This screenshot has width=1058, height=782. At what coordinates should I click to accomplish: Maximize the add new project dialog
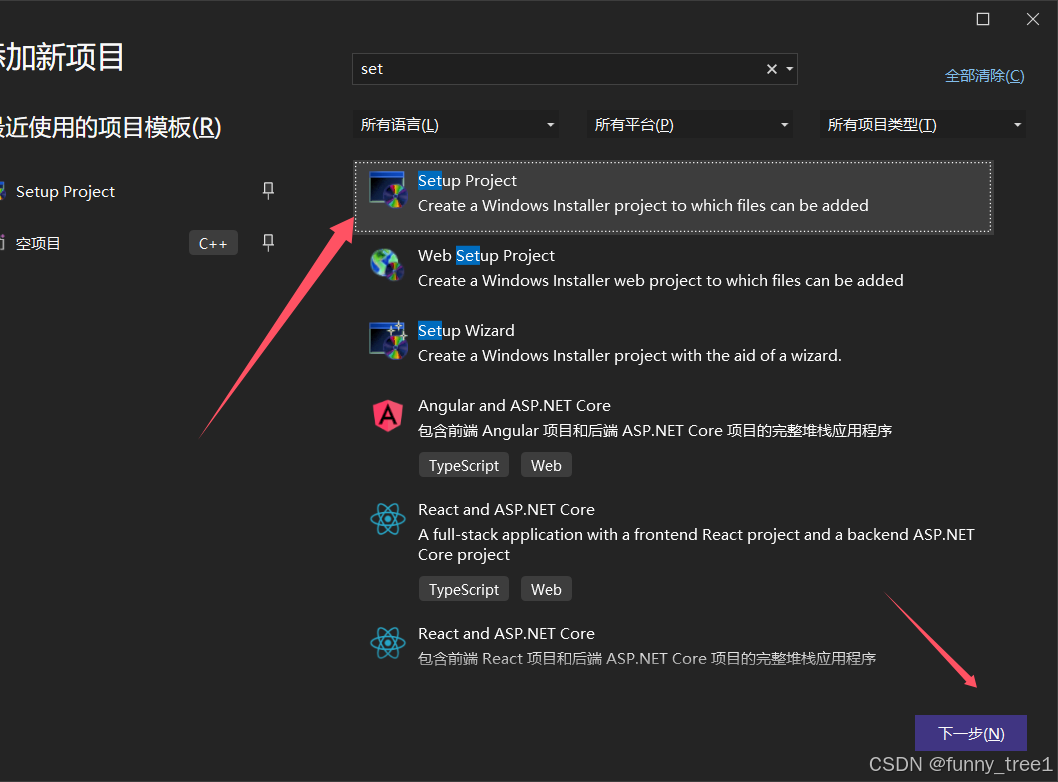(982, 19)
